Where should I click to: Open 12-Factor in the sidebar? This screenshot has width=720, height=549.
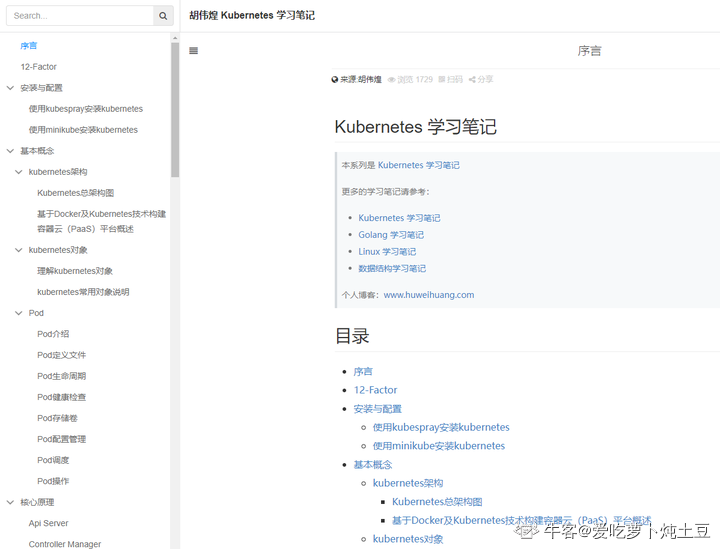[x=39, y=67]
